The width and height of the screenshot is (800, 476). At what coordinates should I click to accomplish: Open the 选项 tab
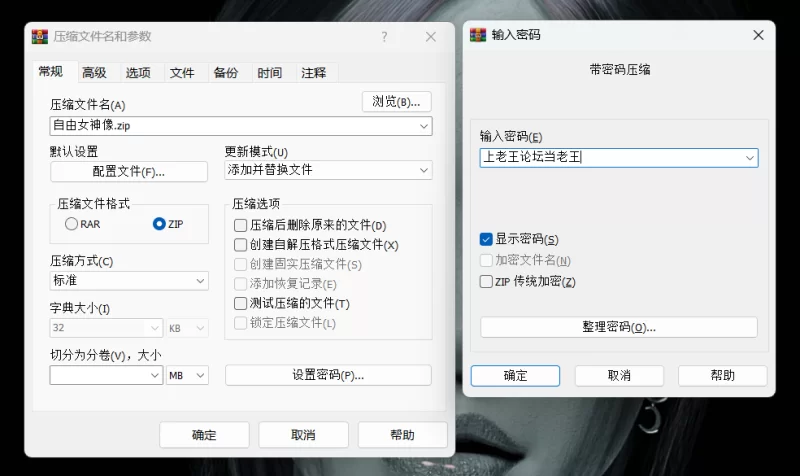pyautogui.click(x=138, y=73)
